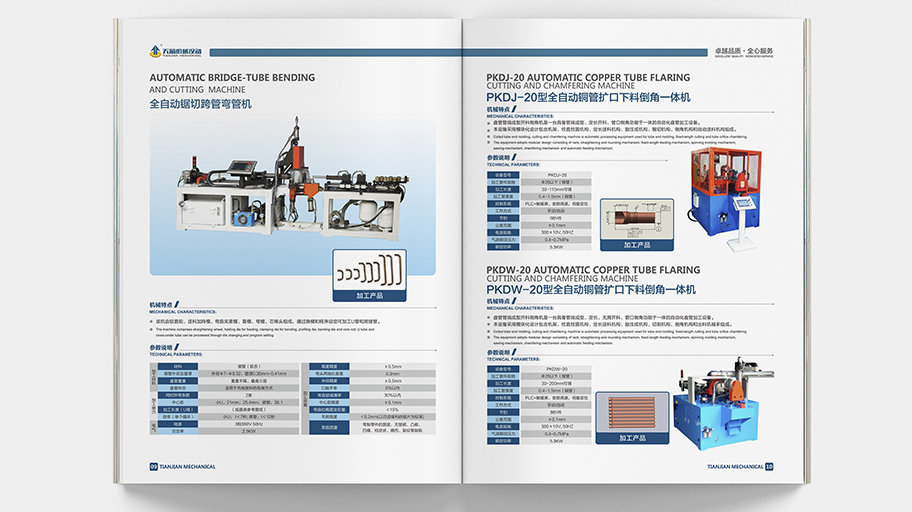This screenshot has height=512, width=912.
Task: Click the PKDW-20 parameters table
Action: 539,405
